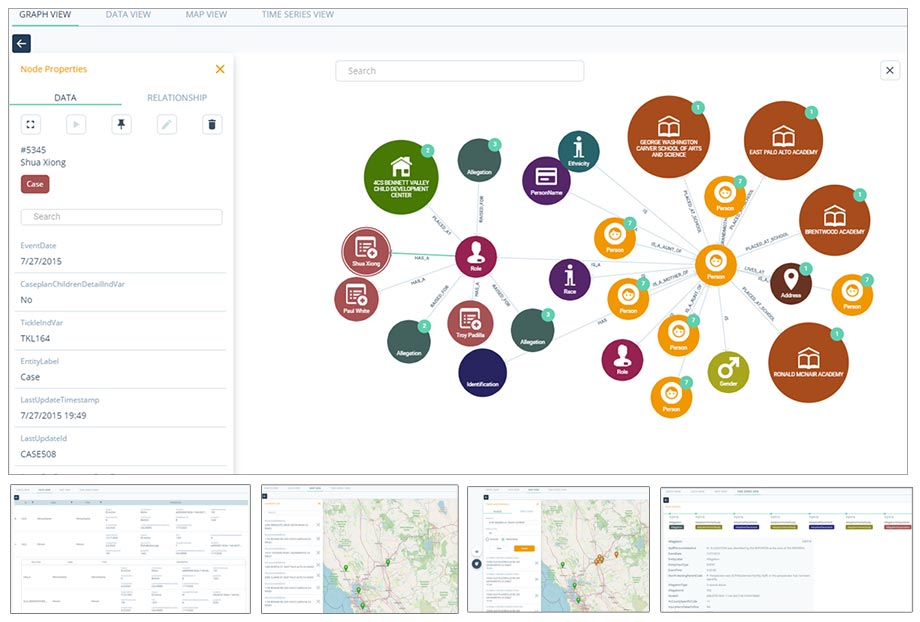Click the central Person hub node
The width and height of the screenshot is (920, 622).
tap(716, 265)
